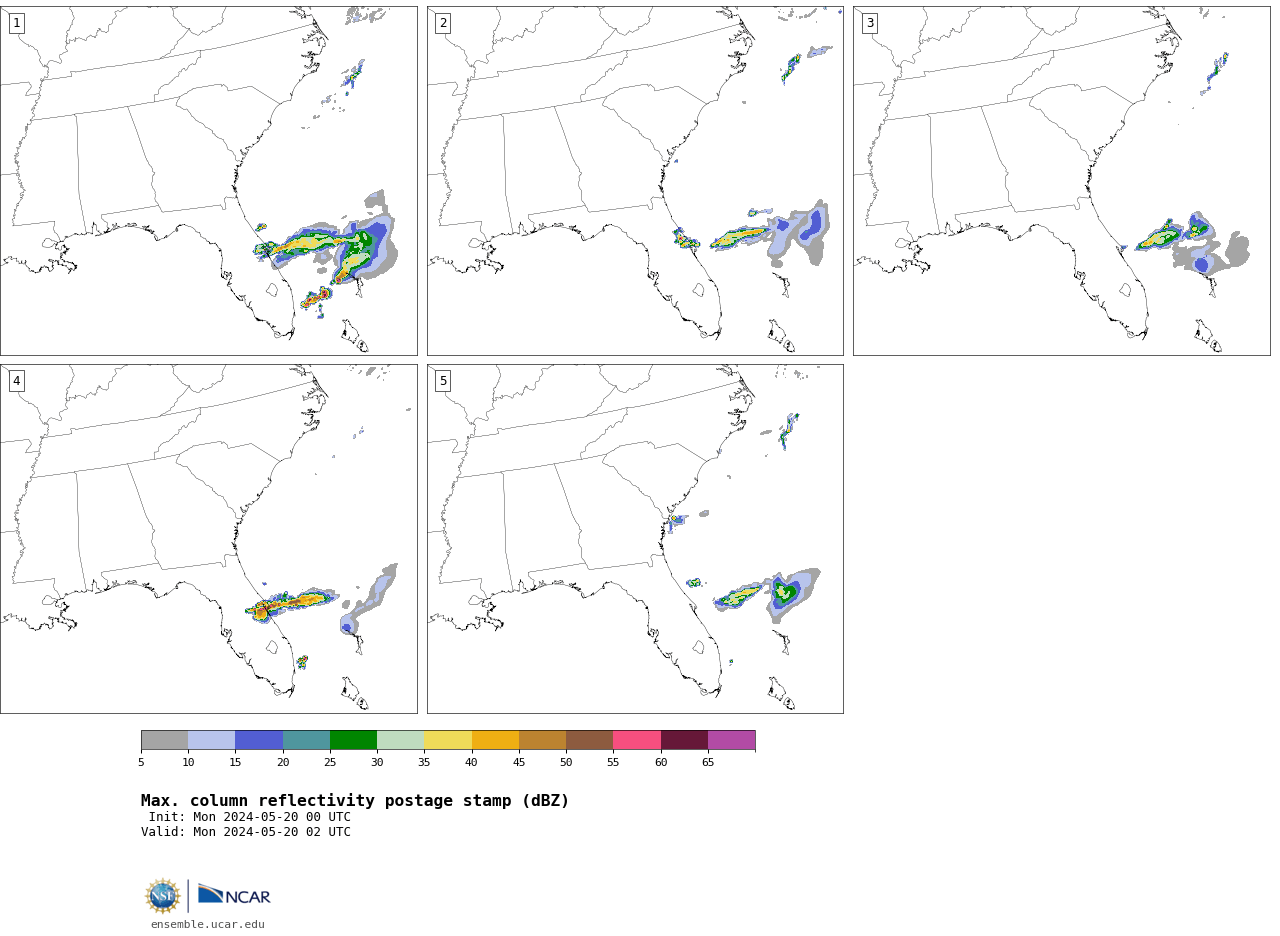Image resolution: width=1280 pixels, height=936 pixels.
Task: Click the NSF logo icon
Action: (163, 896)
